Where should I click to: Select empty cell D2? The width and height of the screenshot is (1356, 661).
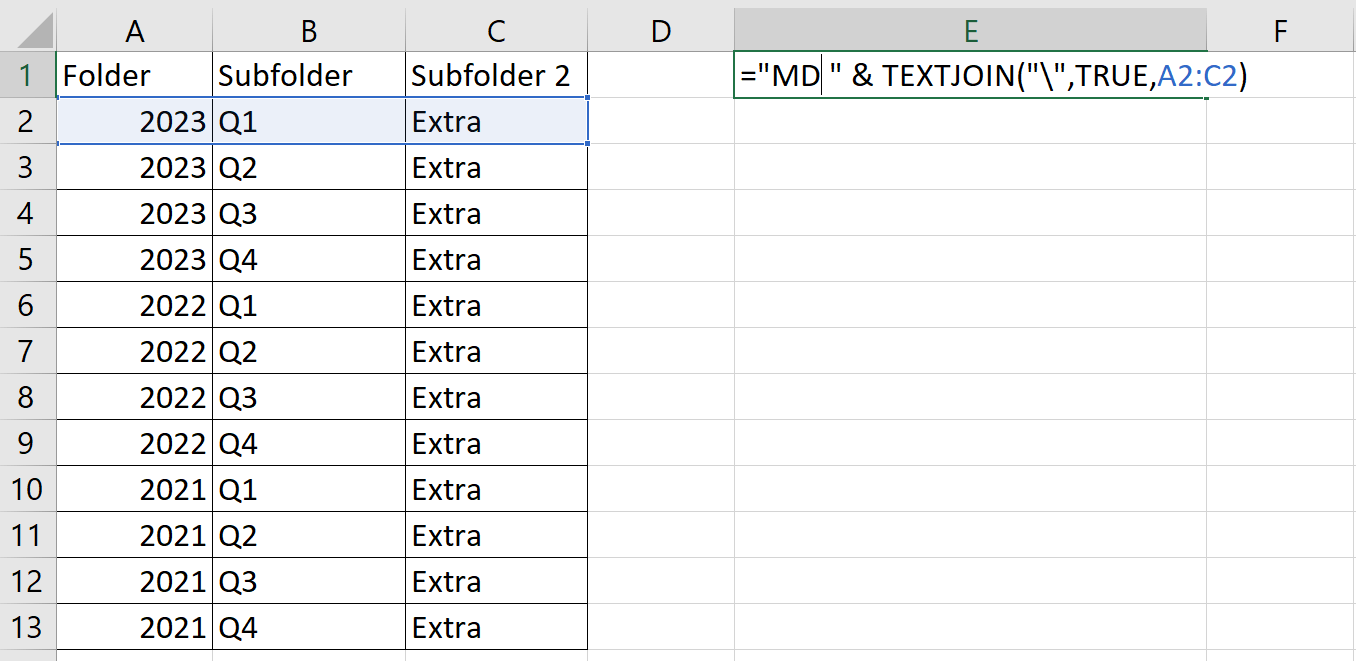point(660,120)
